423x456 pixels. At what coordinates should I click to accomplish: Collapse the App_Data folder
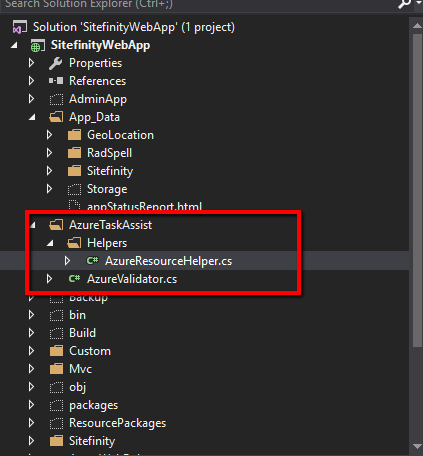click(32, 117)
